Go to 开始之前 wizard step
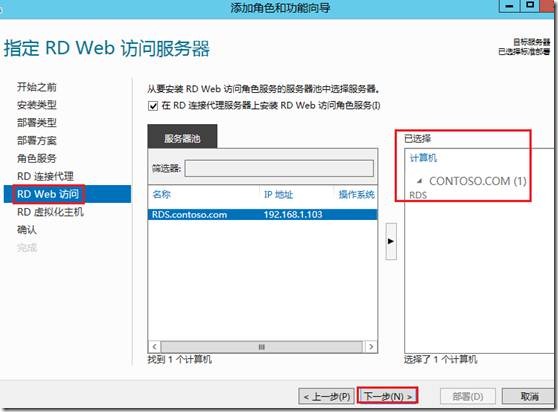Viewport: 558px width, 412px height. click(37, 87)
